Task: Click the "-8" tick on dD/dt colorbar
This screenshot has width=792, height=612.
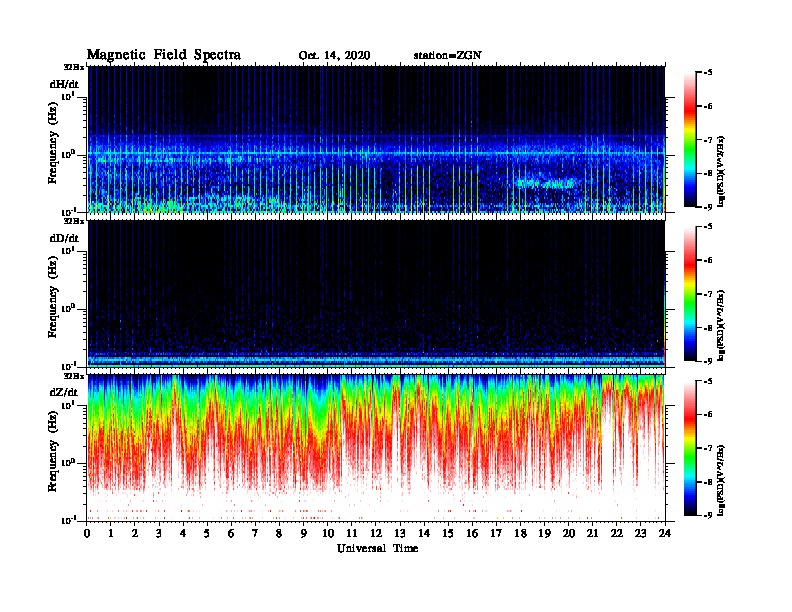Action: pos(708,328)
